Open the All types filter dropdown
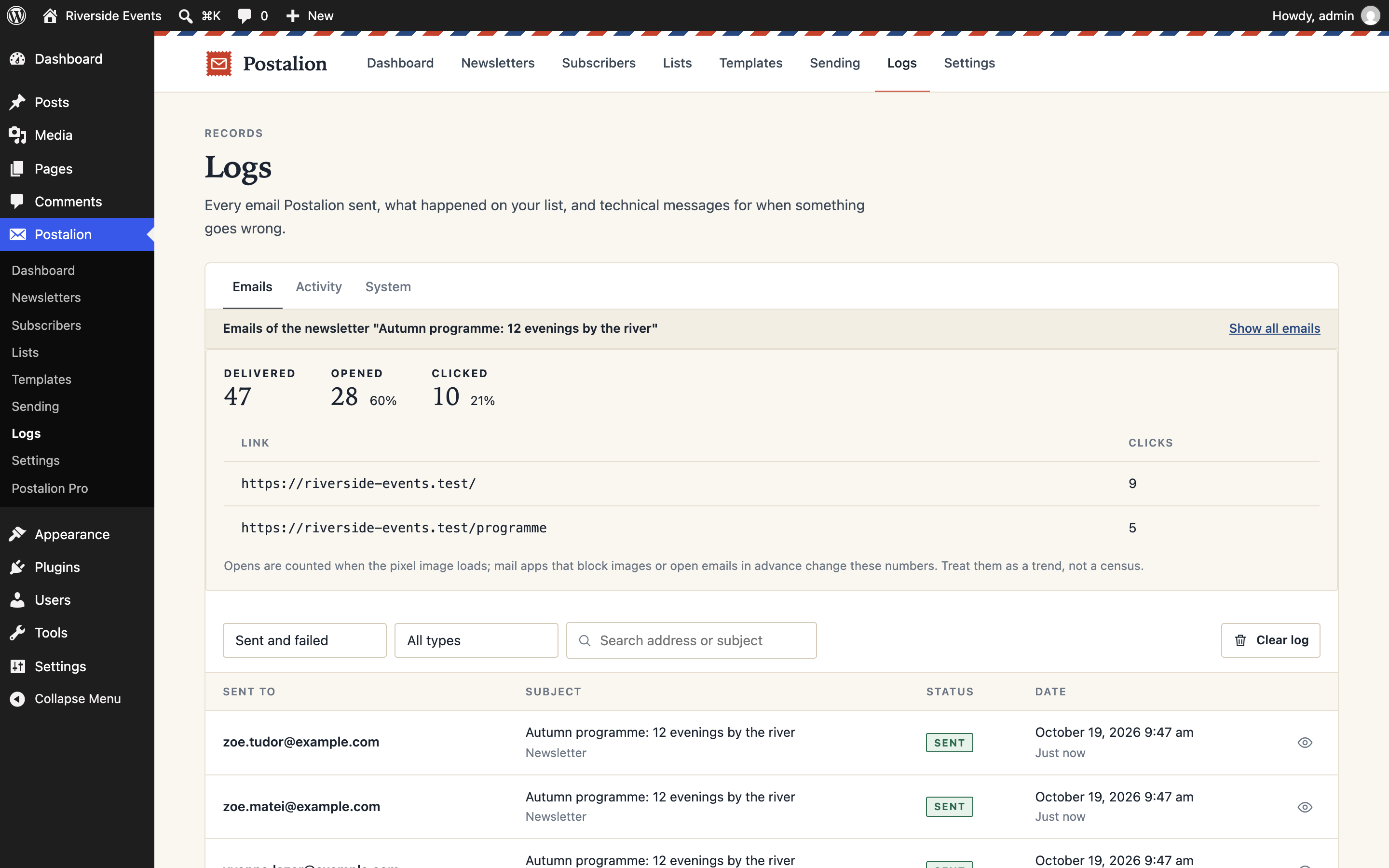 [x=476, y=640]
